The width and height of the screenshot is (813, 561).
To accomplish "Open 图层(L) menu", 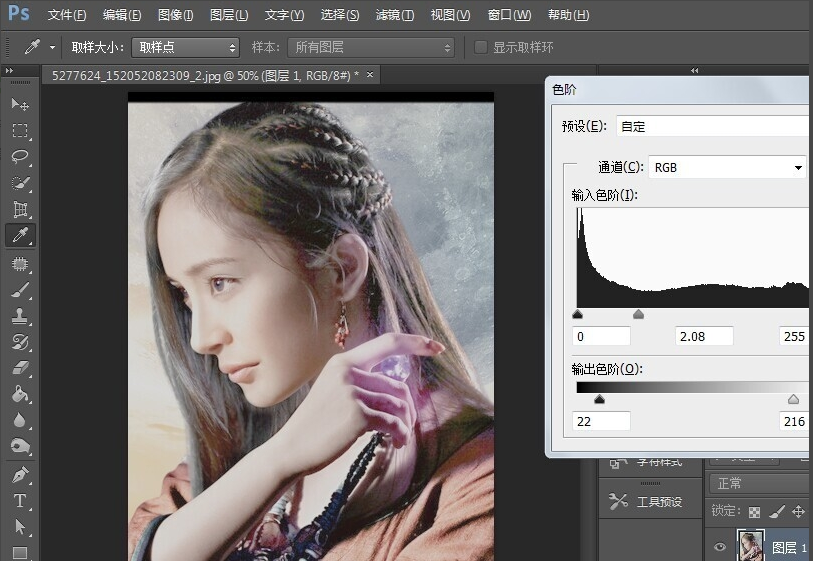I will click(x=229, y=15).
